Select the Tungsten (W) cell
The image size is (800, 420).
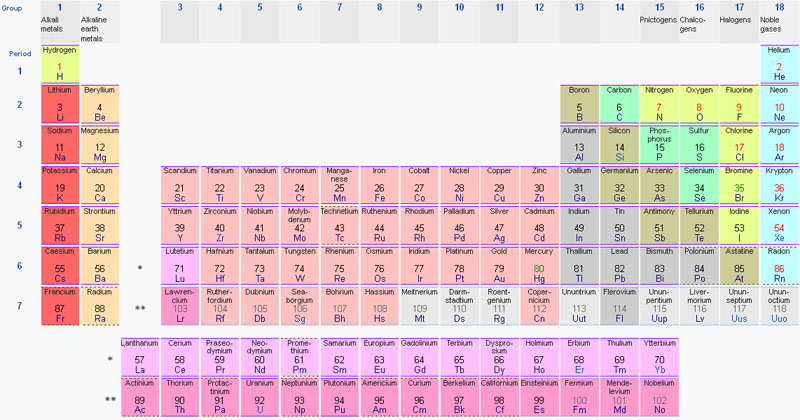point(299,265)
